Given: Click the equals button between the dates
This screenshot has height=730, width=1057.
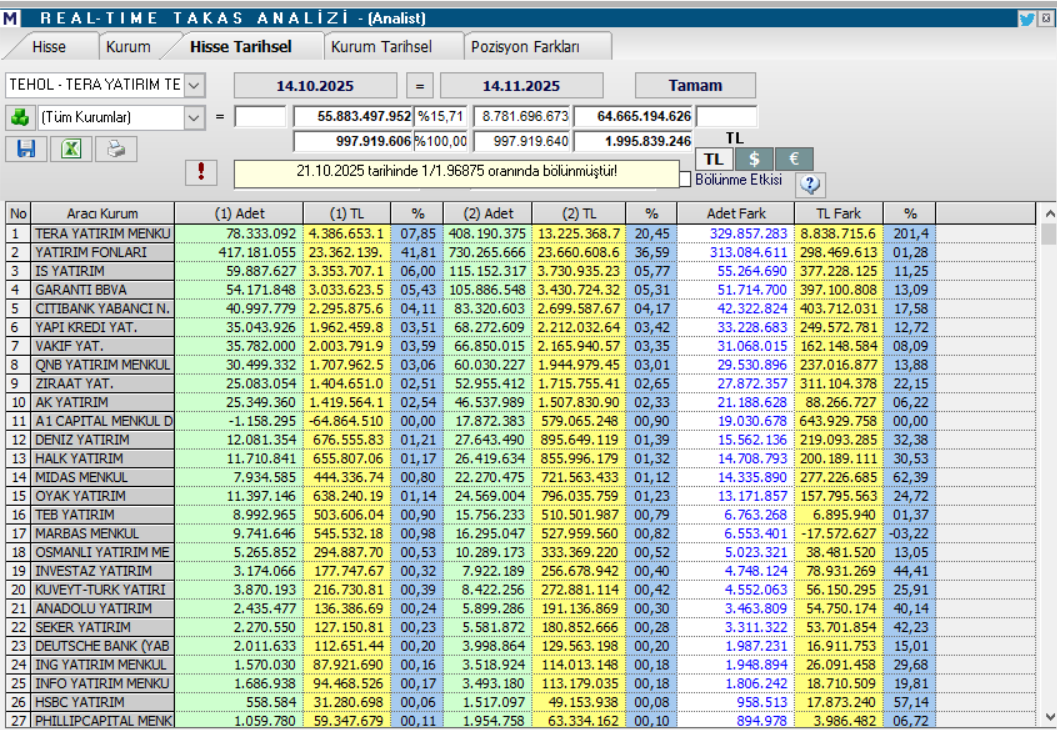Looking at the screenshot, I should [x=419, y=86].
